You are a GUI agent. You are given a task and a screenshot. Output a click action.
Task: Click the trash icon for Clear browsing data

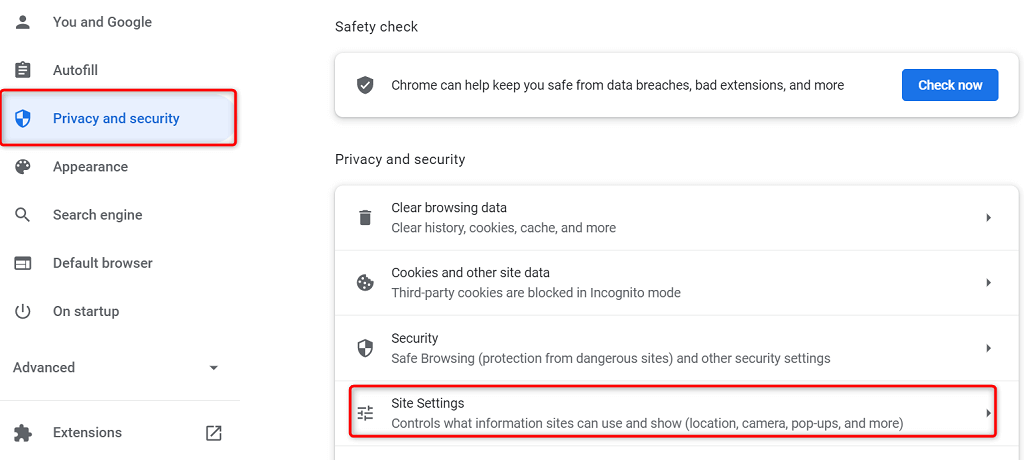365,218
